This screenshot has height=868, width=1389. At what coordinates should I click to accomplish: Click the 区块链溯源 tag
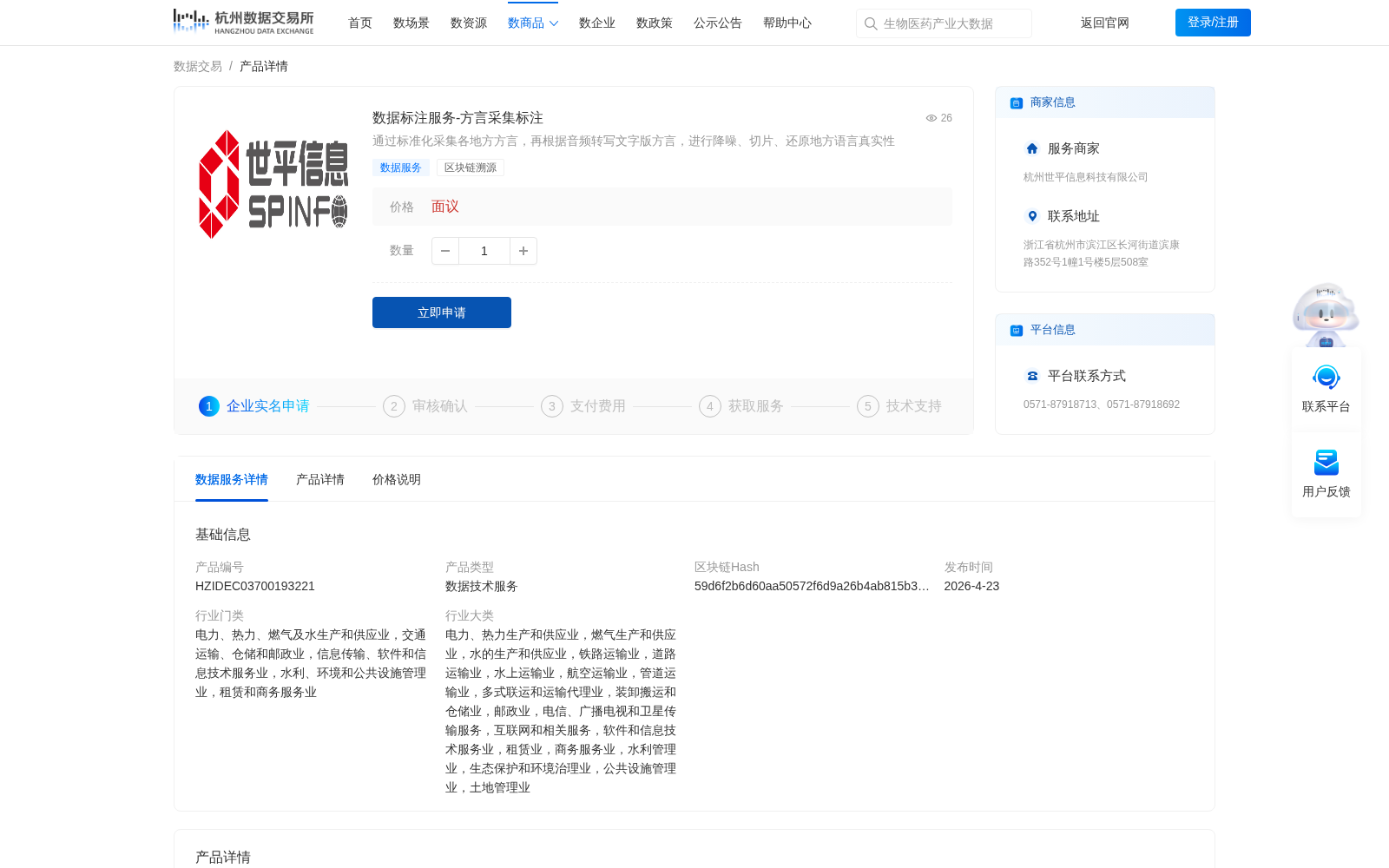[x=471, y=168]
